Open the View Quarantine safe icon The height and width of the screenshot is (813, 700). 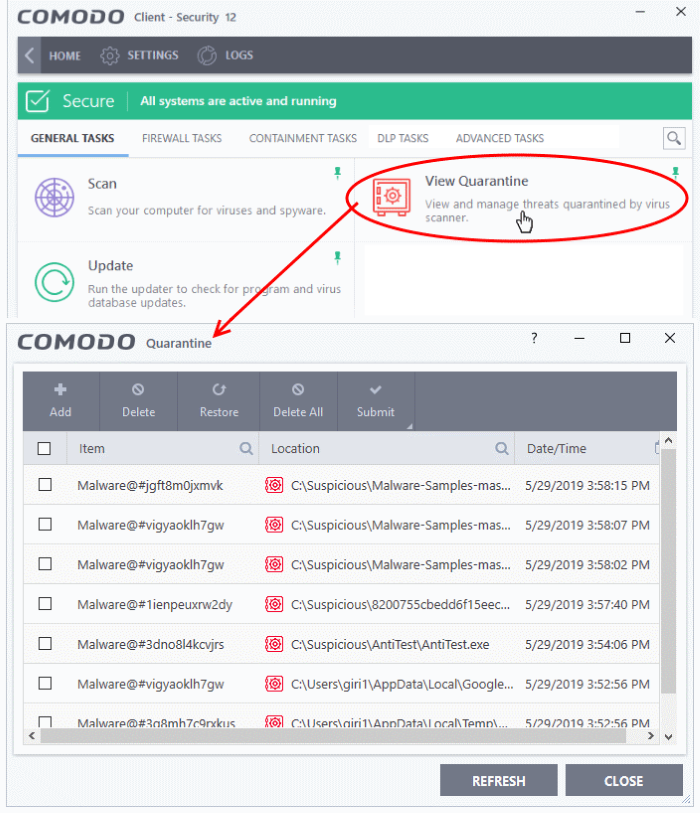392,197
